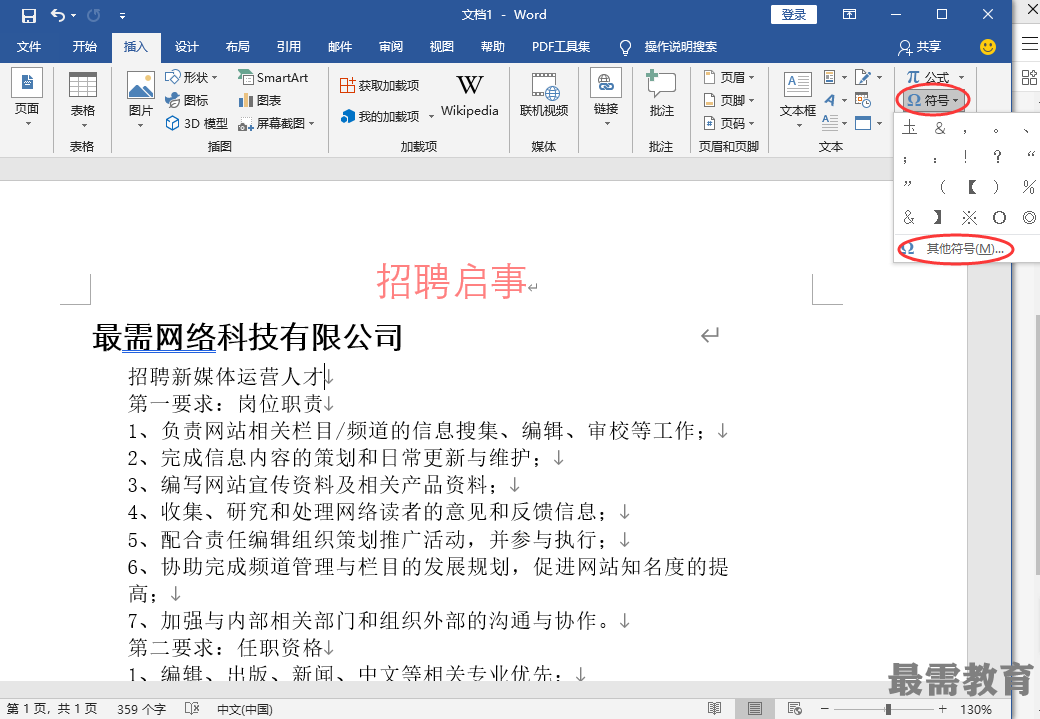Click the 操作说明搜索 search box
Image resolution: width=1040 pixels, height=719 pixels.
[x=681, y=46]
